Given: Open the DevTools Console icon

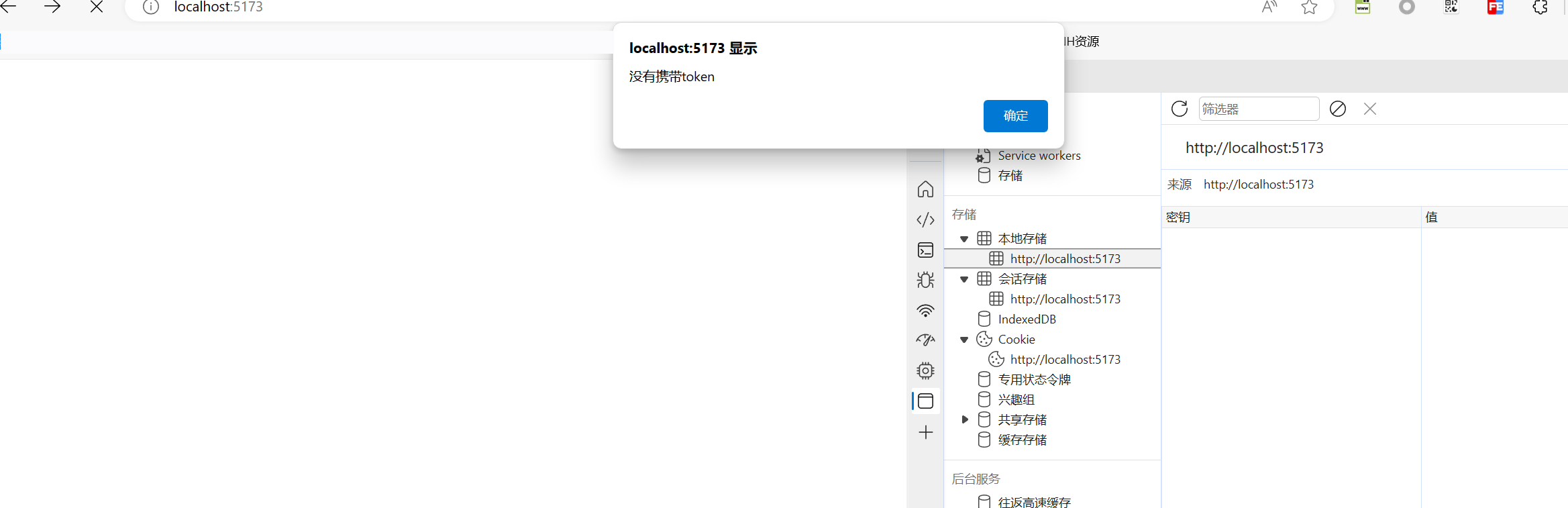Looking at the screenshot, I should (925, 250).
